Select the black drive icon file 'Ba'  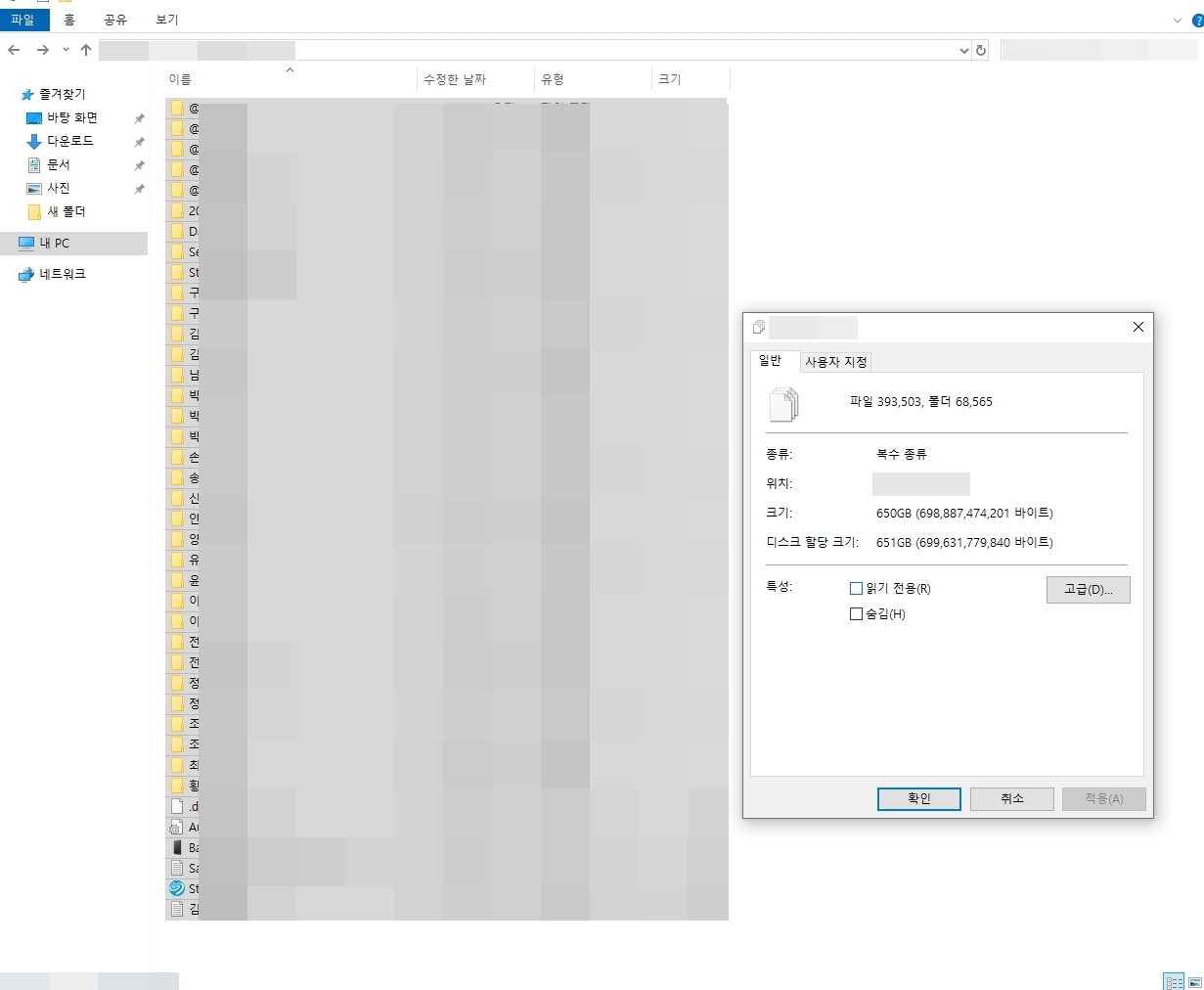[x=177, y=847]
